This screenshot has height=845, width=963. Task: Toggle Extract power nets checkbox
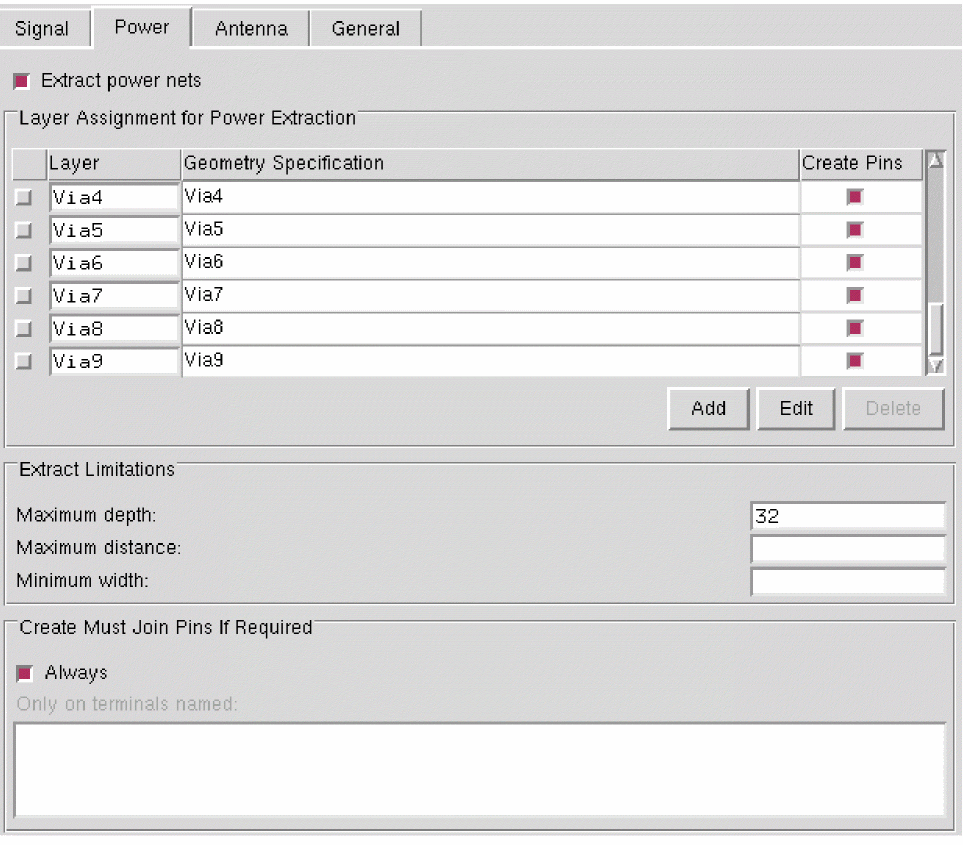pos(22,81)
